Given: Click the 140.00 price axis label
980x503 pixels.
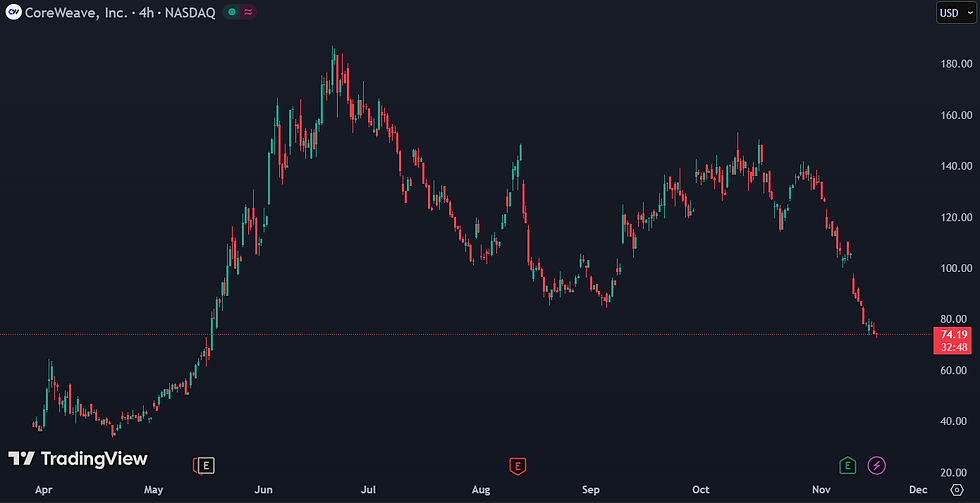Looking at the screenshot, I should 956,166.
